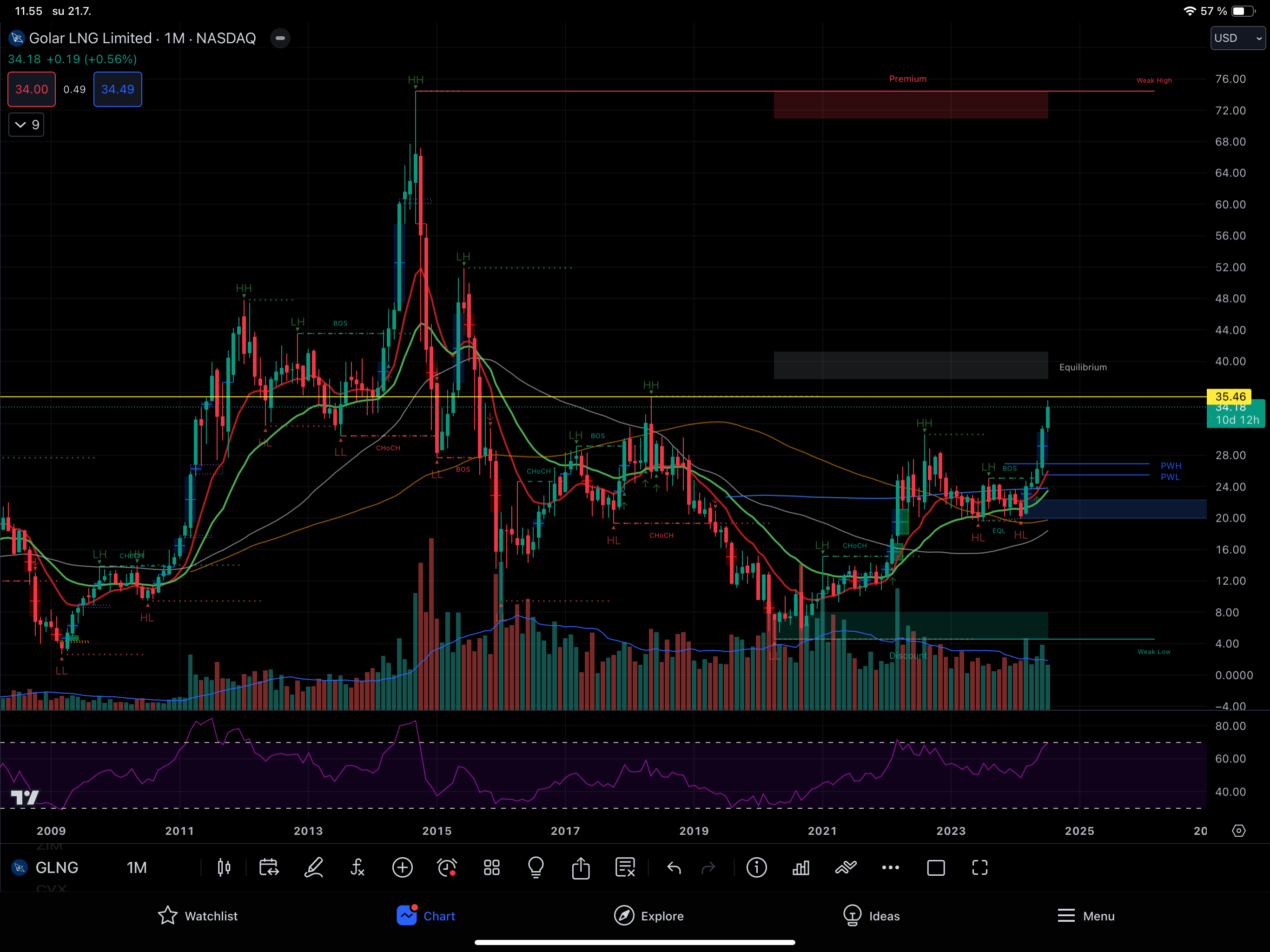1270x952 pixels.
Task: Create an alert with alarm clock icon
Action: point(447,867)
